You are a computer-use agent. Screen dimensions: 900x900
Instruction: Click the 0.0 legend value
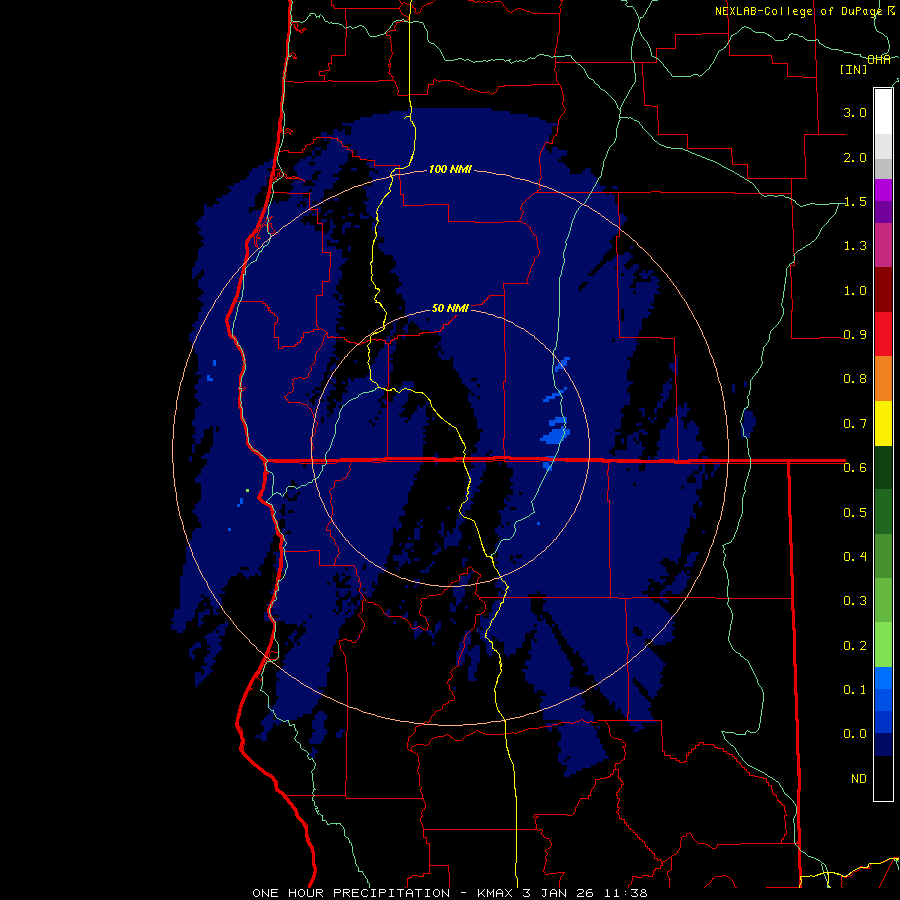[855, 734]
